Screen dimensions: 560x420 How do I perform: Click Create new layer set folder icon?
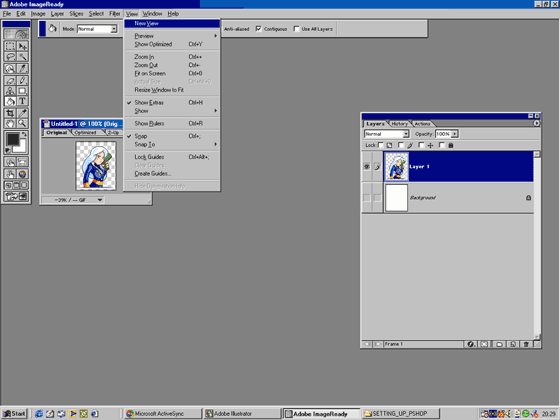tap(499, 344)
